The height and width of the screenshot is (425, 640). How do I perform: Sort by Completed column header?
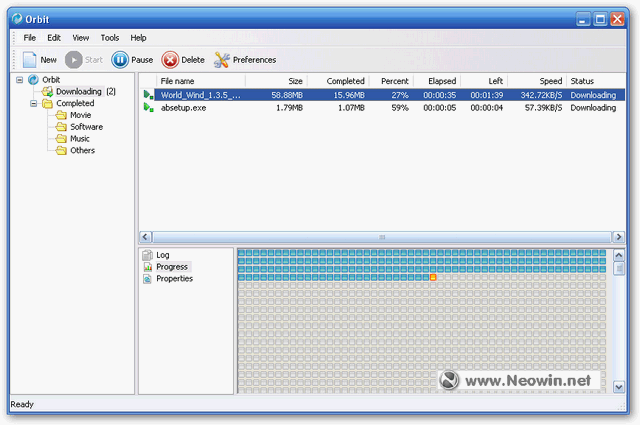tap(338, 81)
